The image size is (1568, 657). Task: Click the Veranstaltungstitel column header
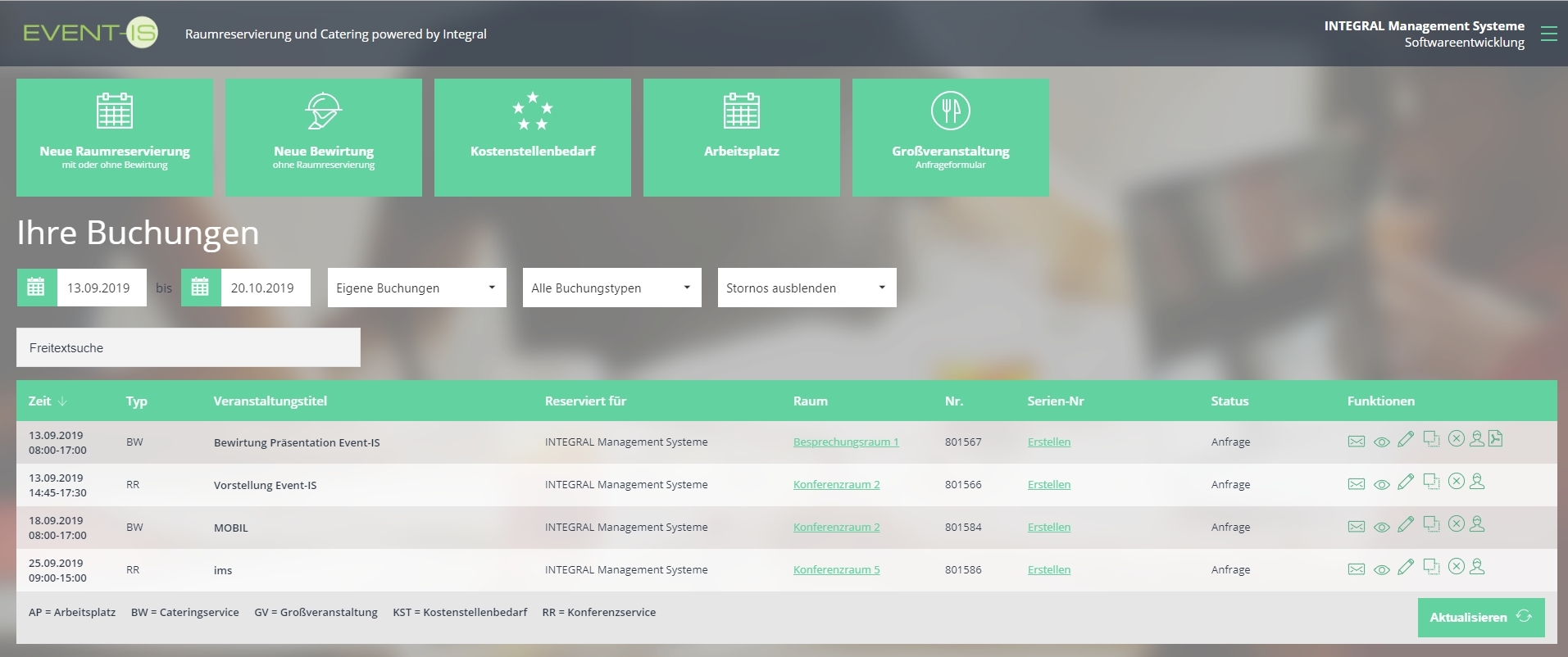click(270, 401)
